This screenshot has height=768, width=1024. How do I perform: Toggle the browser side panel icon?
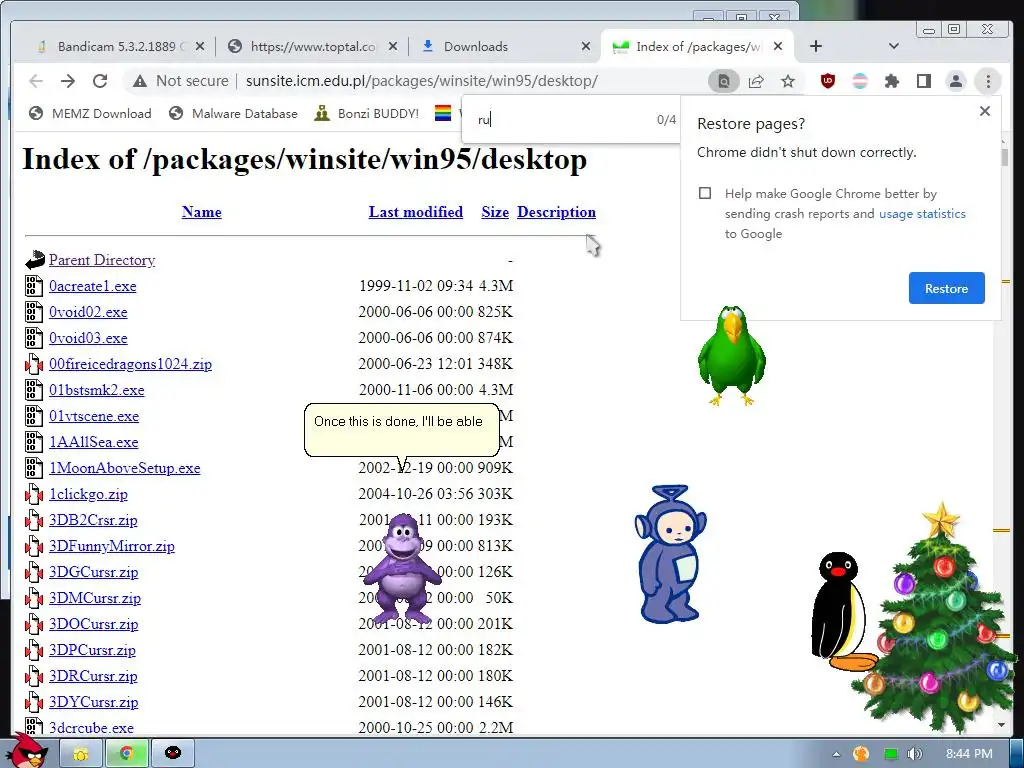pyautogui.click(x=923, y=81)
